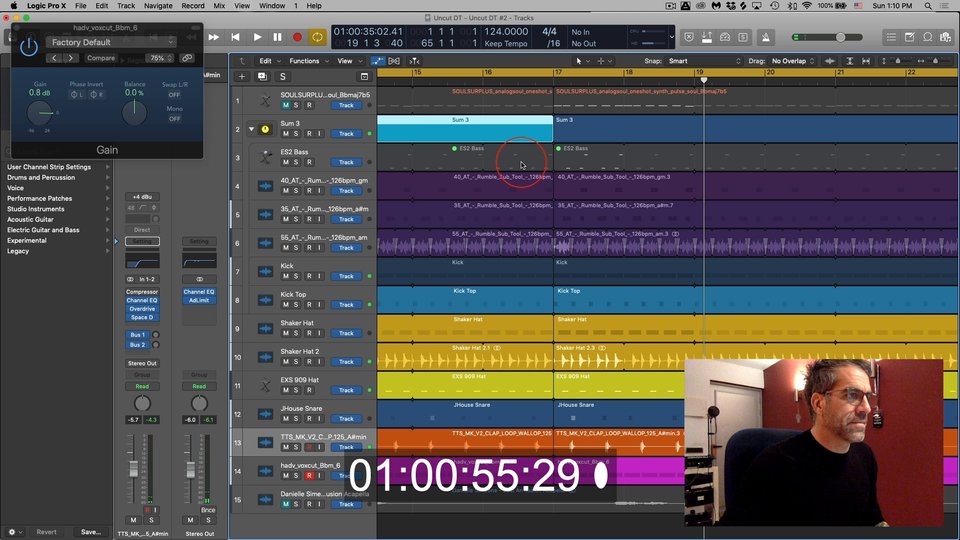The width and height of the screenshot is (960, 540).
Task: Open the Track menu
Action: click(126, 6)
